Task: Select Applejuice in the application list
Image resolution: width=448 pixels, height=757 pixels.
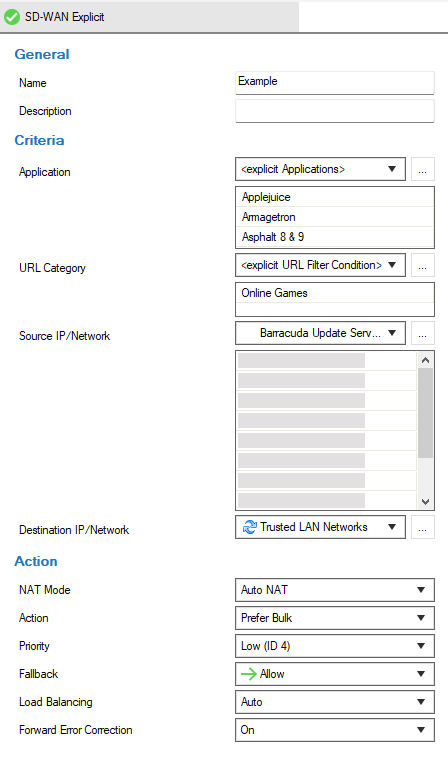Action: [335, 197]
